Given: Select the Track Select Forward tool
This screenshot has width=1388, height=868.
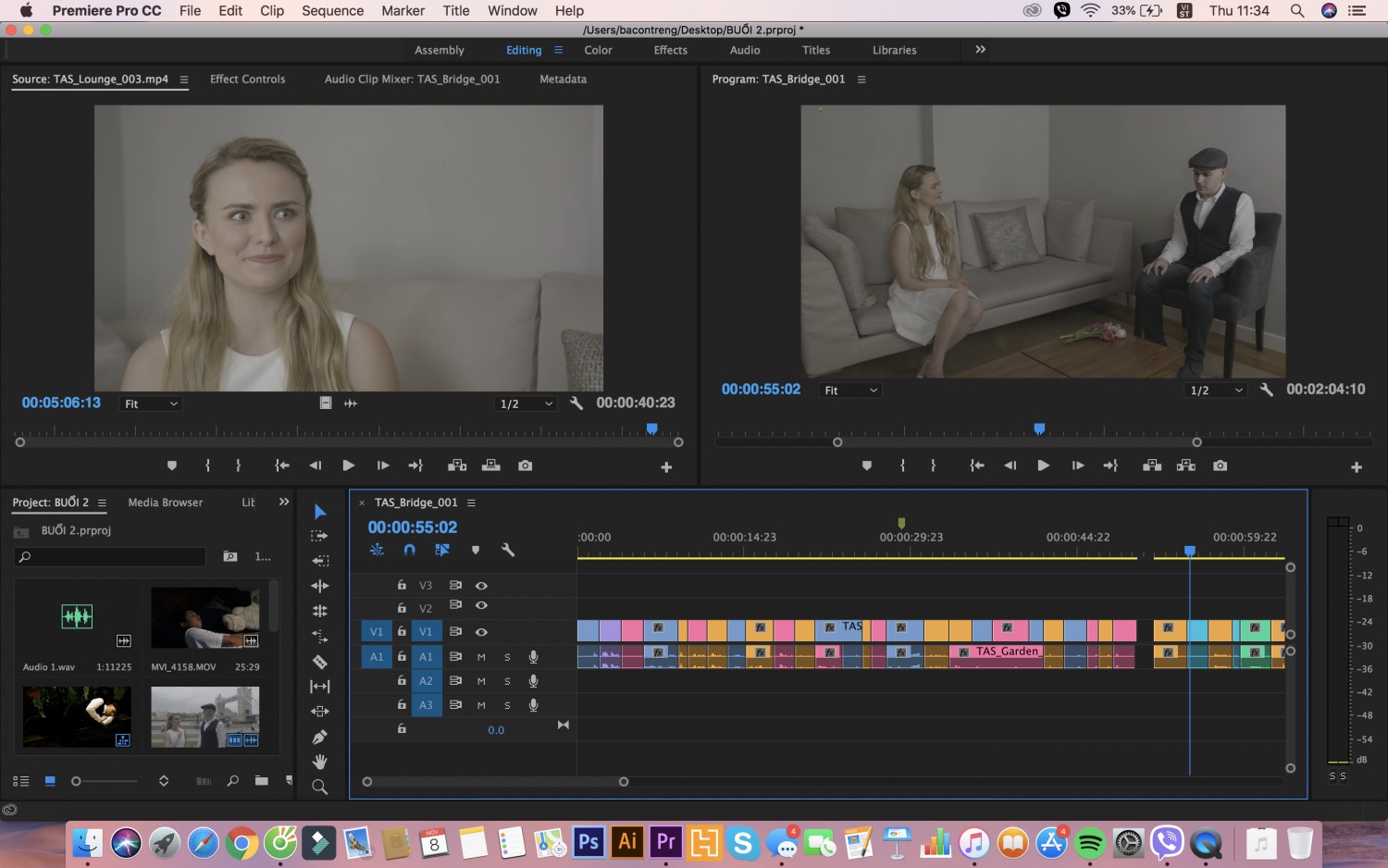Looking at the screenshot, I should point(320,536).
